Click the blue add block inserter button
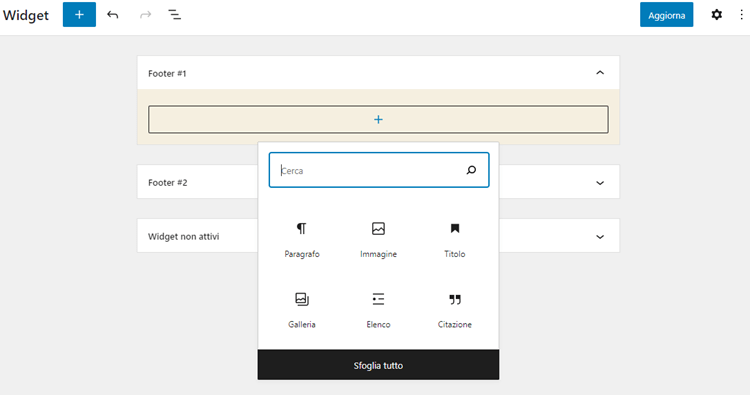This screenshot has height=395, width=750. (79, 15)
